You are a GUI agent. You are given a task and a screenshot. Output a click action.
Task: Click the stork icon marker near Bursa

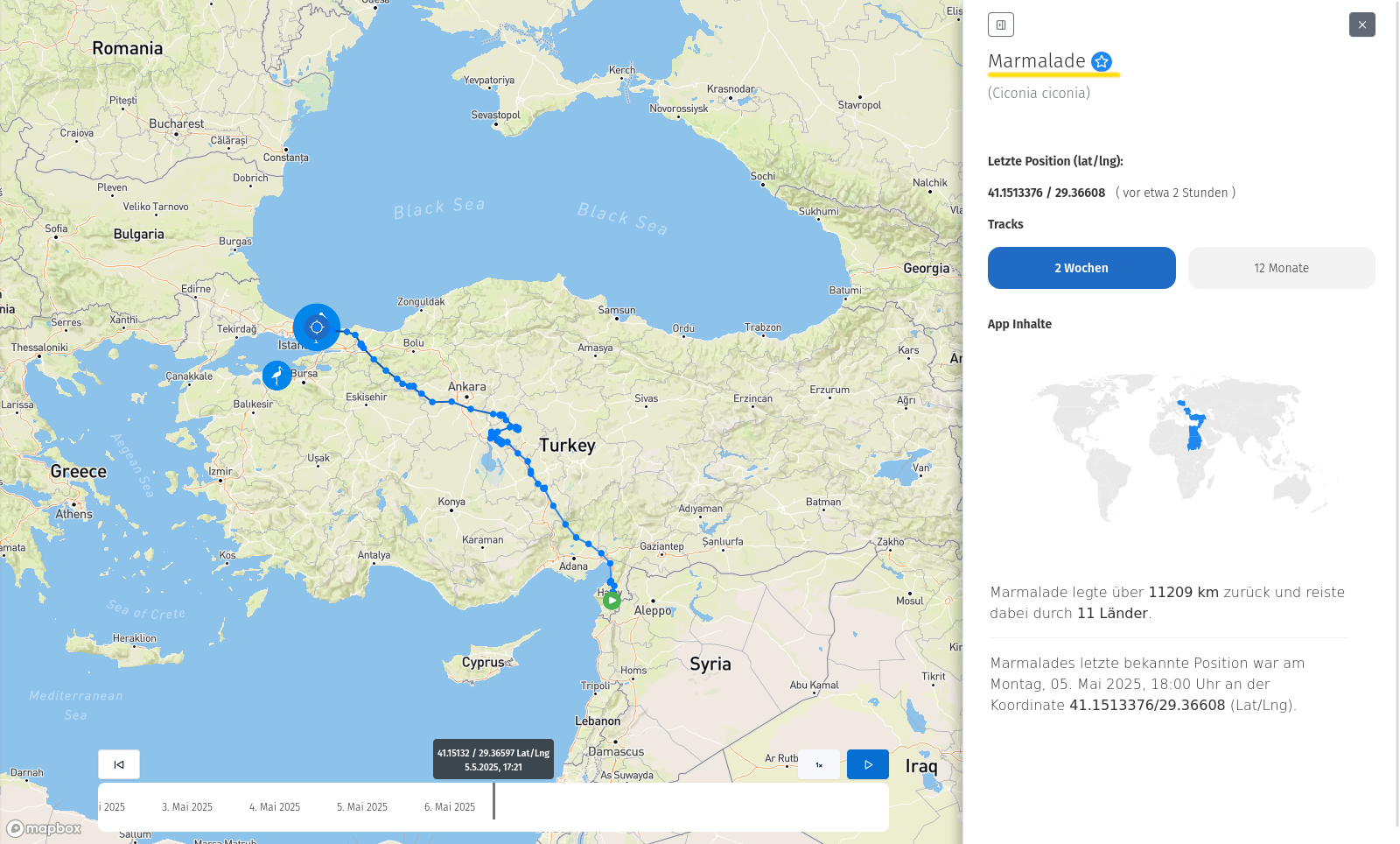pyautogui.click(x=277, y=376)
